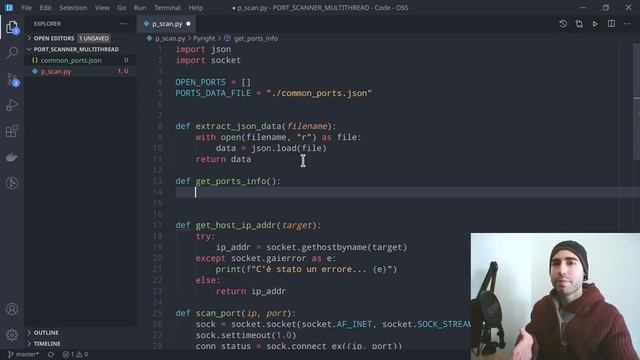Image resolution: width=640 pixels, height=360 pixels.
Task: Open editor More Actions ellipsis
Action: point(627,24)
